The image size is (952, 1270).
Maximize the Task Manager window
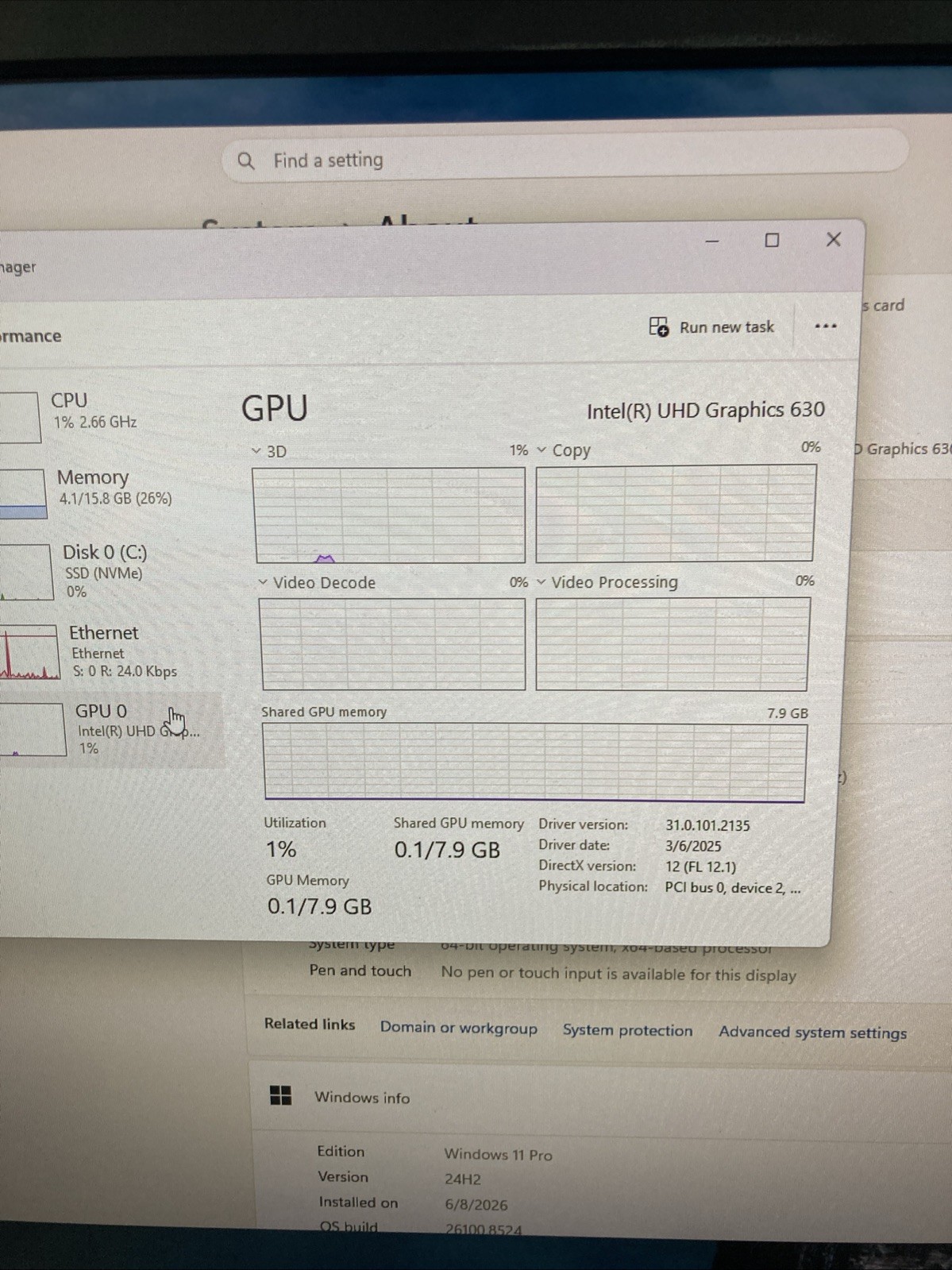coord(772,240)
